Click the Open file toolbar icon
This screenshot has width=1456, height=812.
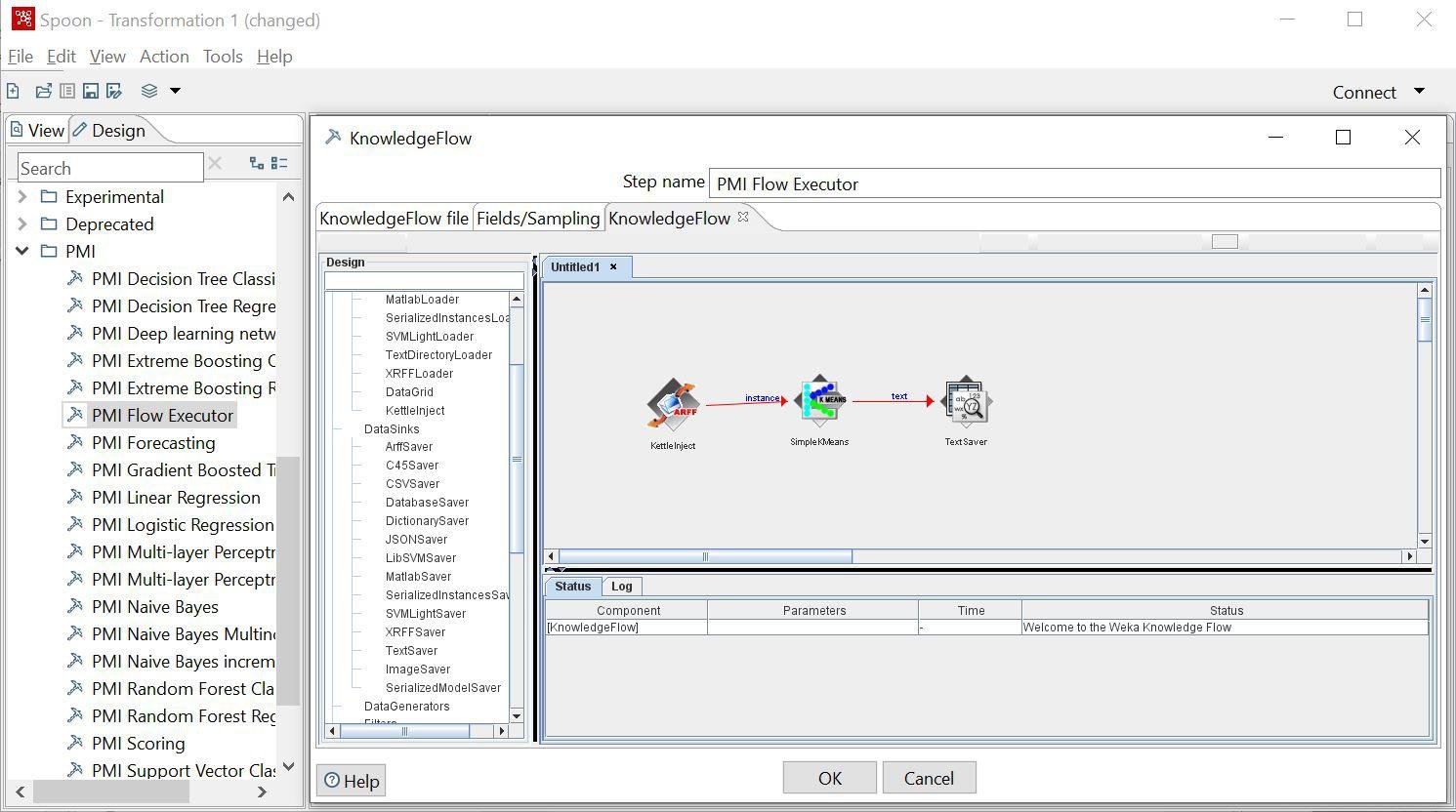pyautogui.click(x=43, y=91)
